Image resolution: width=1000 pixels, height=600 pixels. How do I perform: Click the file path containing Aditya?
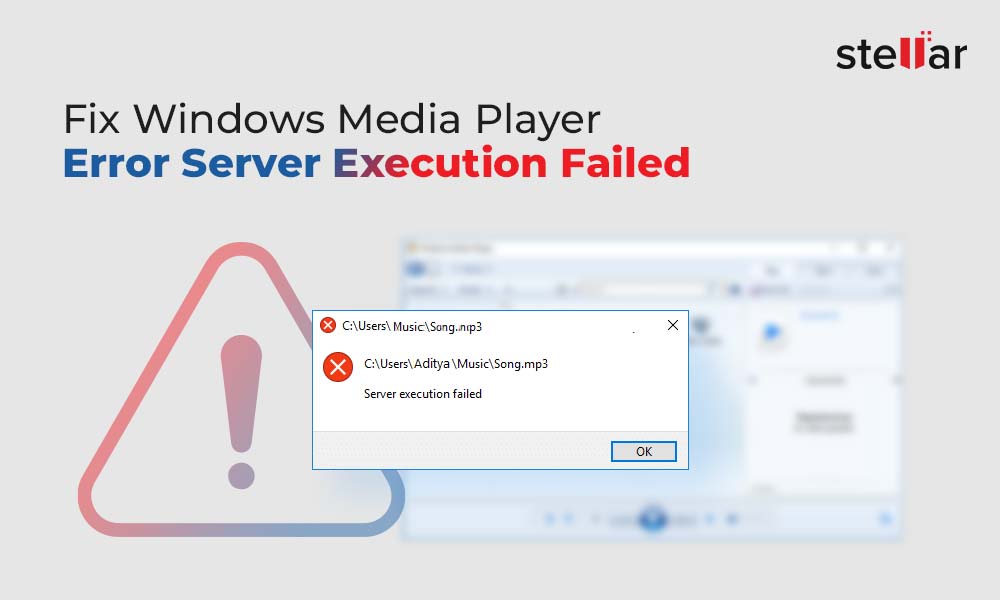pos(455,364)
